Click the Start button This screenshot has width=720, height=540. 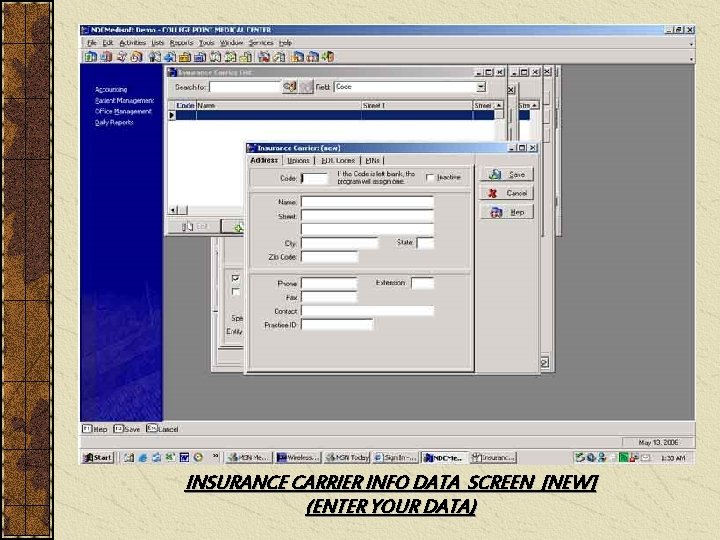click(97, 457)
